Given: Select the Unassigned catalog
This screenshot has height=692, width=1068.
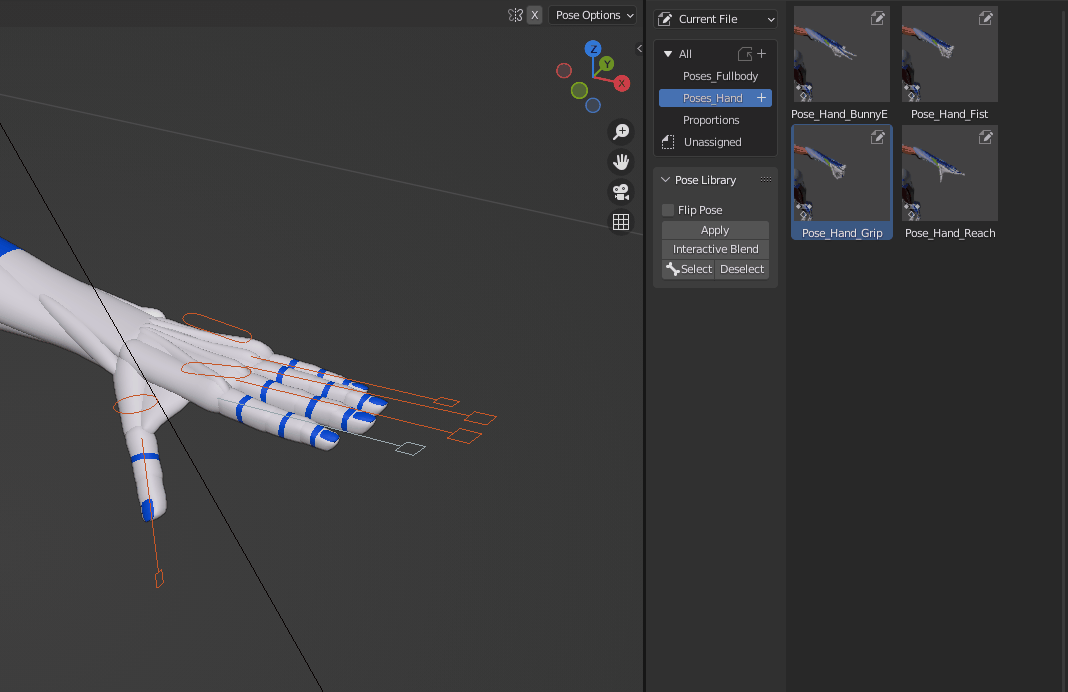Looking at the screenshot, I should pos(712,142).
